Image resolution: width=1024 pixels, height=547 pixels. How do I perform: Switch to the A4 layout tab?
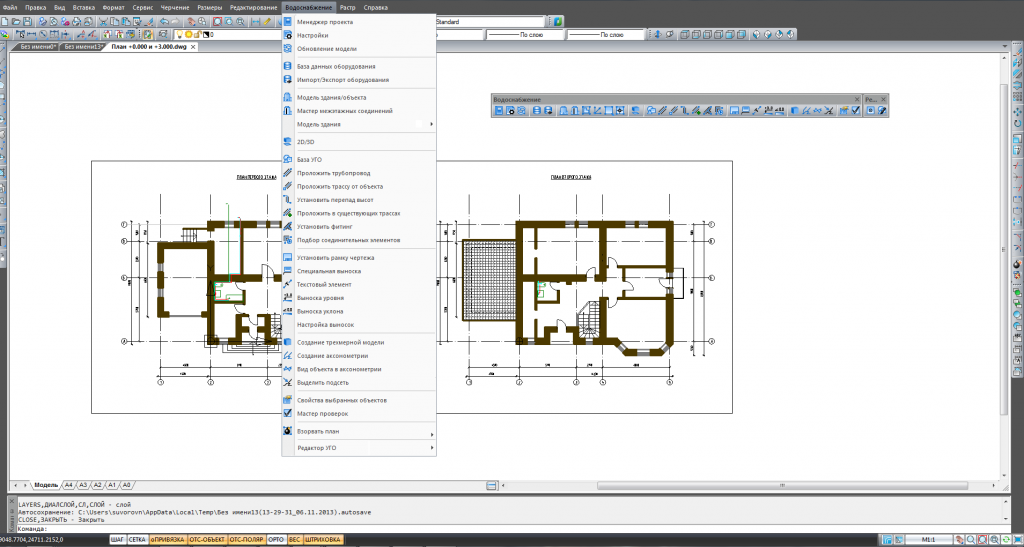[x=69, y=486]
